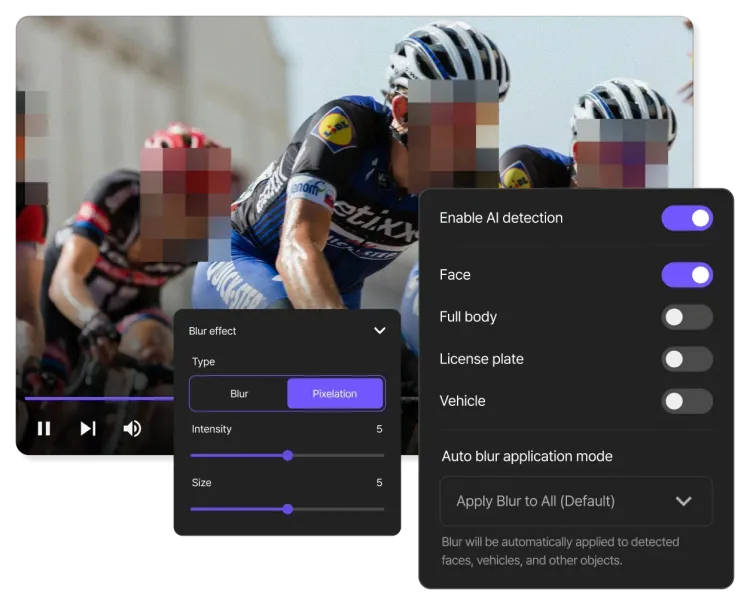
Task: Open the Apply Blur to All dropdown
Action: pos(576,501)
